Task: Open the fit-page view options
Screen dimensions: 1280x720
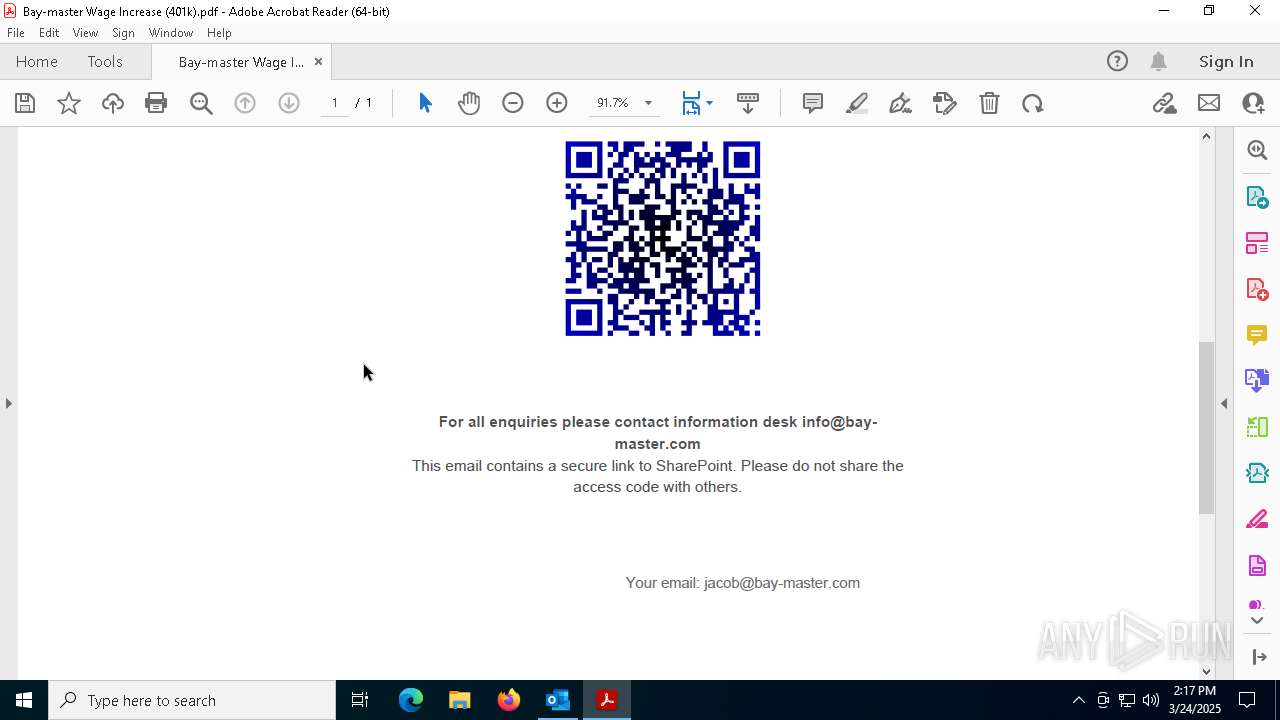Action: pyautogui.click(x=697, y=103)
